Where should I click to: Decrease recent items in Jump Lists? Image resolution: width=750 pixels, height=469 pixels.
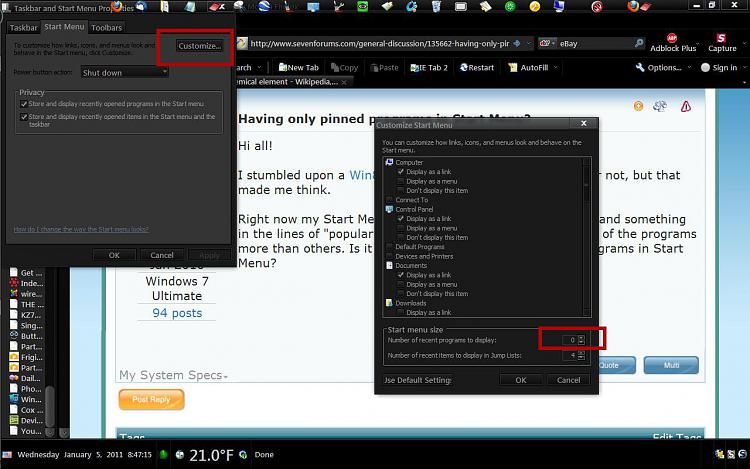[x=581, y=358]
